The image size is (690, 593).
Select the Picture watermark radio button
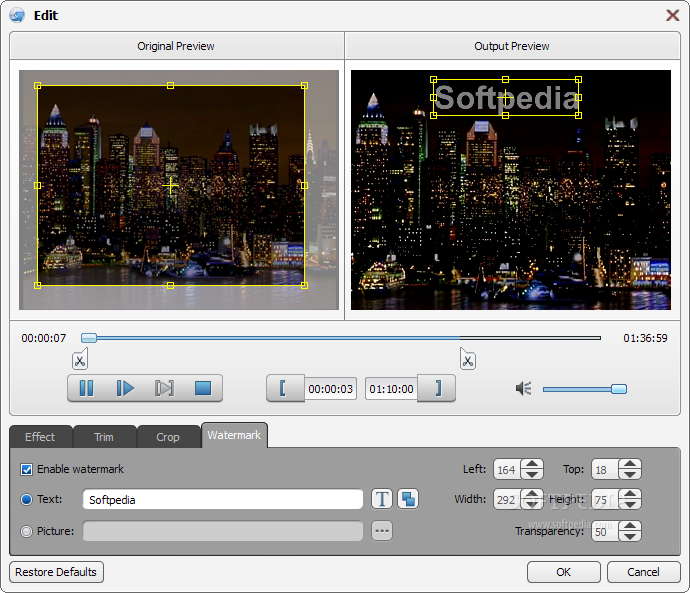tap(26, 531)
